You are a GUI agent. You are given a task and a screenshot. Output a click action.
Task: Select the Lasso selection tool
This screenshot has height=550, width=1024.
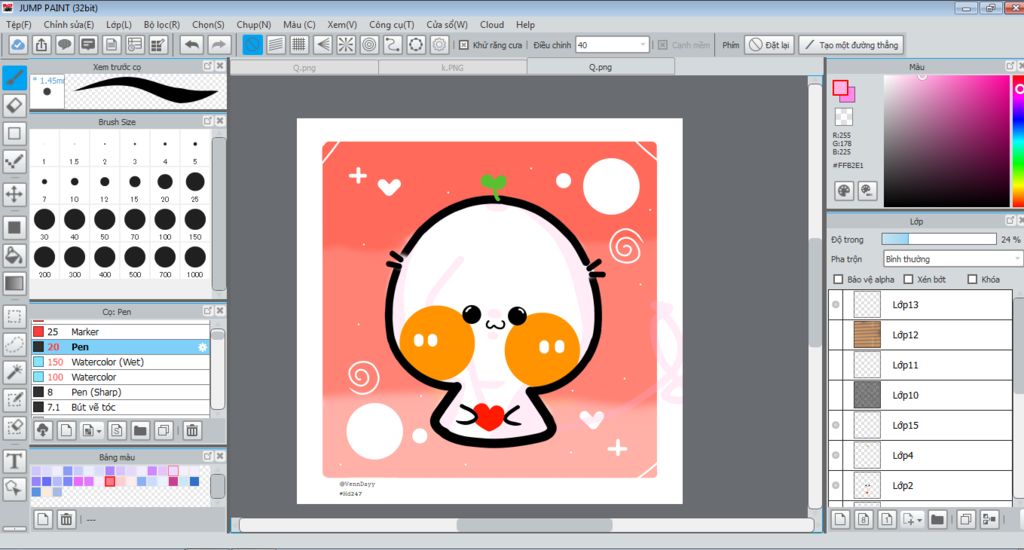click(14, 344)
